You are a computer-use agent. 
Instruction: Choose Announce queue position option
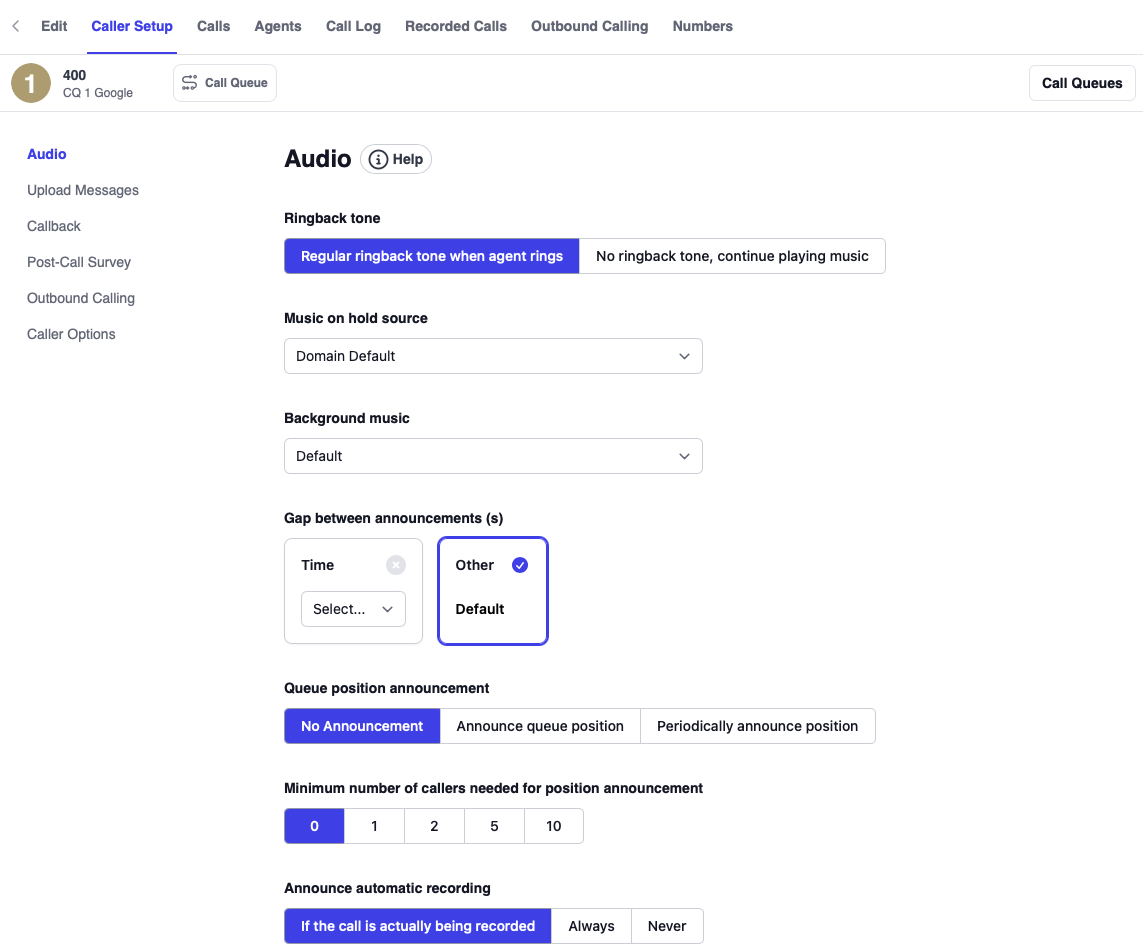click(540, 726)
